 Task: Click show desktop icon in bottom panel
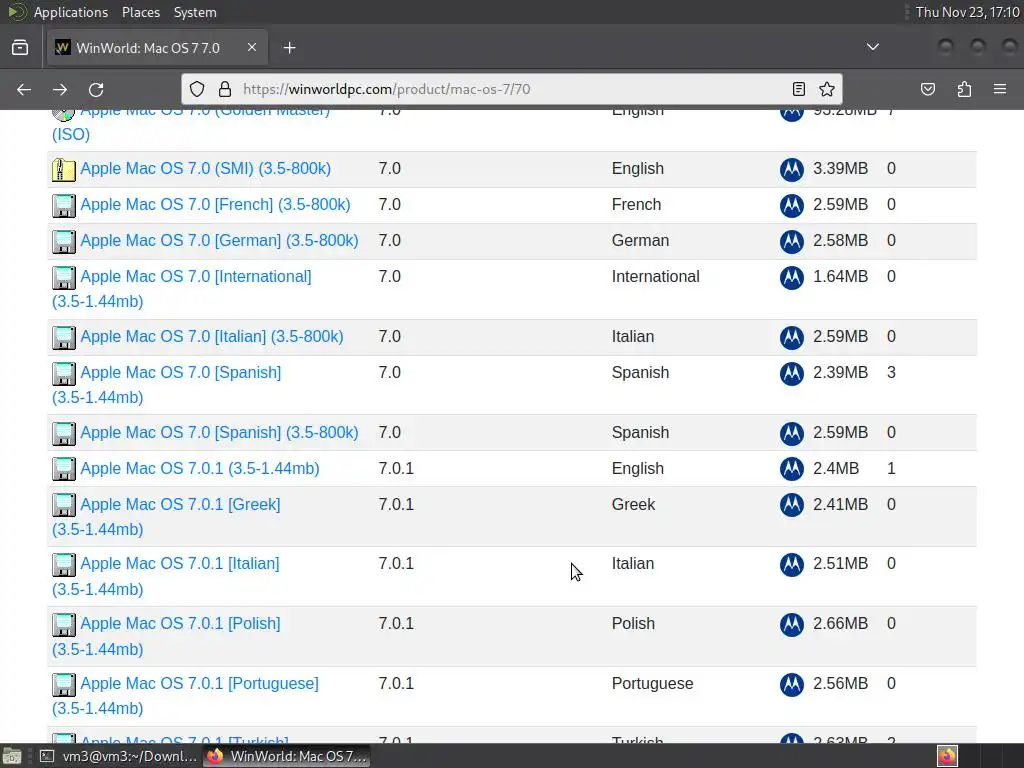[x=12, y=756]
